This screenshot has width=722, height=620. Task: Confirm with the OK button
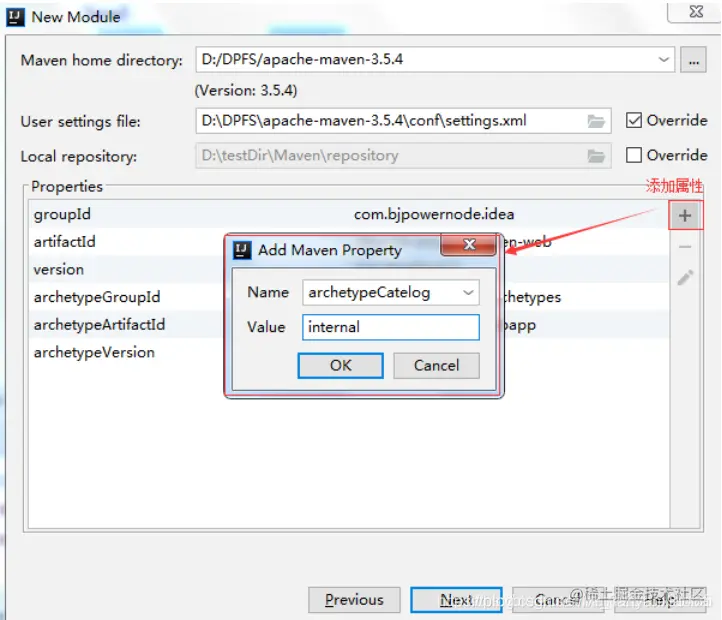(x=340, y=366)
